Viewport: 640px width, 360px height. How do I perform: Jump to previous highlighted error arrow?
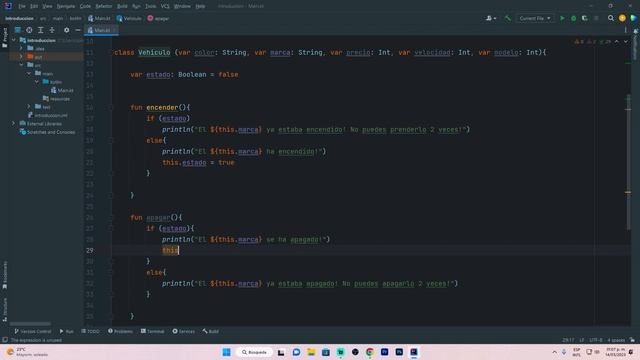click(617, 42)
